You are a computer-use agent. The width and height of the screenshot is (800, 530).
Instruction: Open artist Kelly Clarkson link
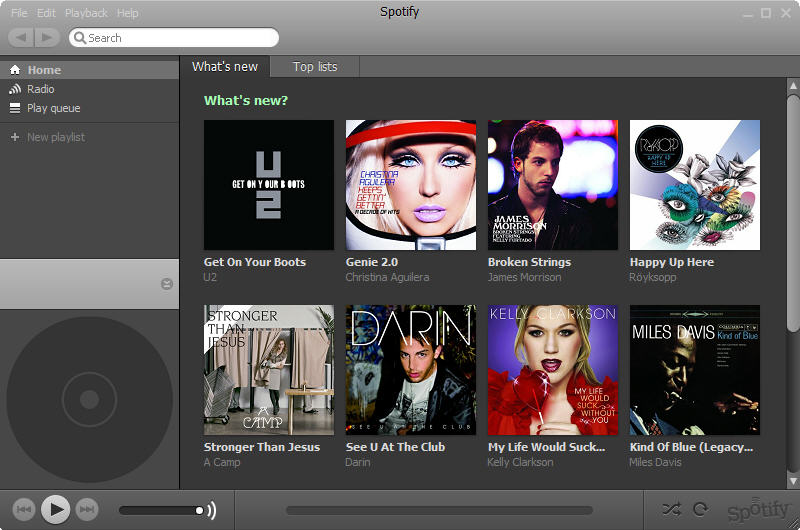tap(520, 463)
